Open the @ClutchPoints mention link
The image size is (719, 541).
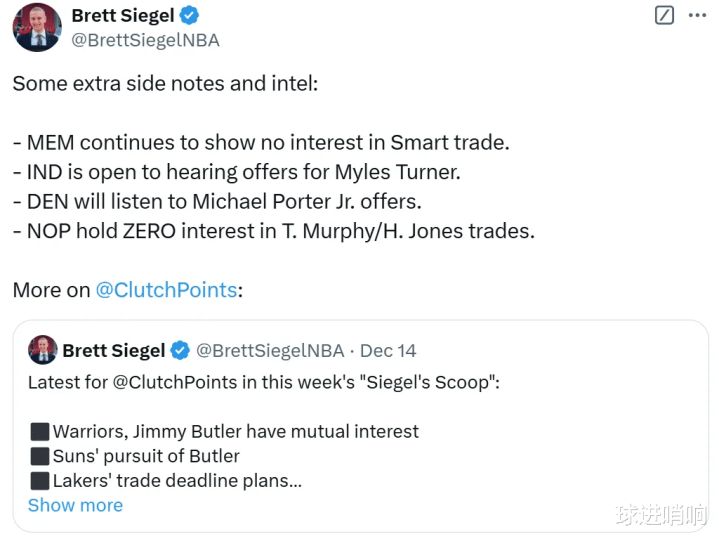(x=166, y=290)
